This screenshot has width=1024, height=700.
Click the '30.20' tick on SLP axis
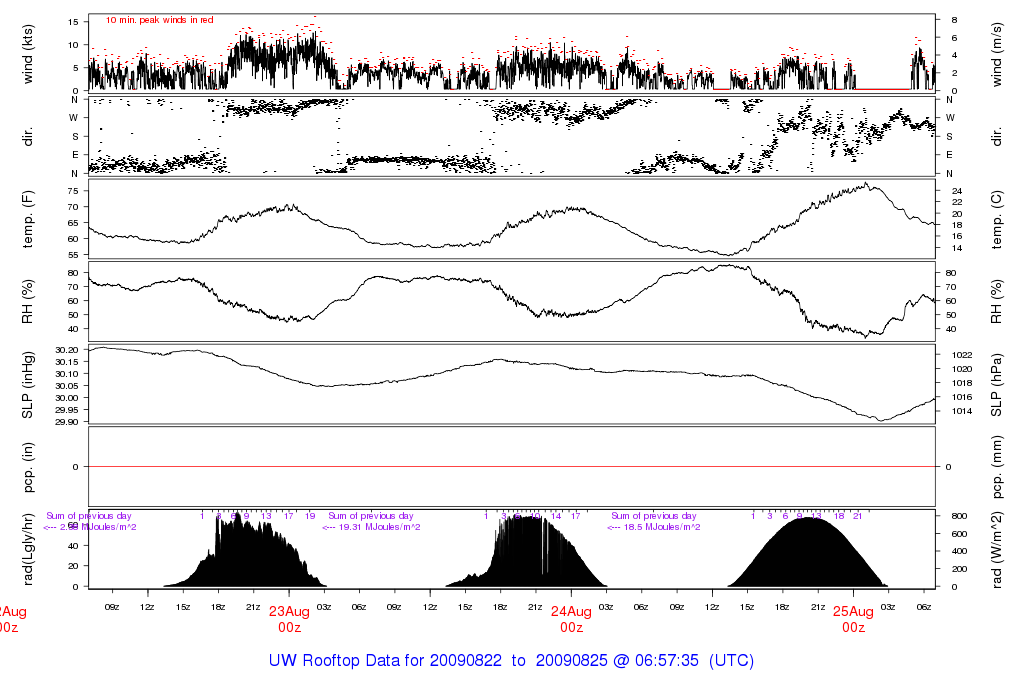[x=67, y=350]
